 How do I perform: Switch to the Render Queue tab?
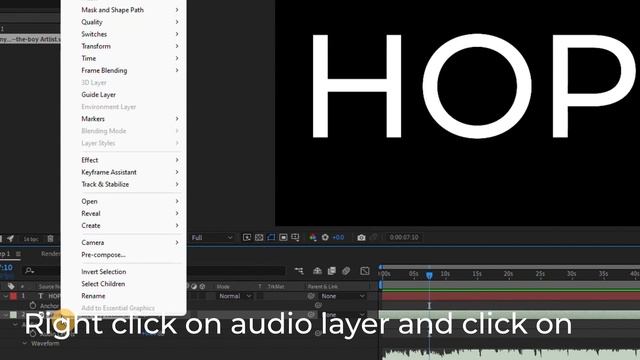51,254
